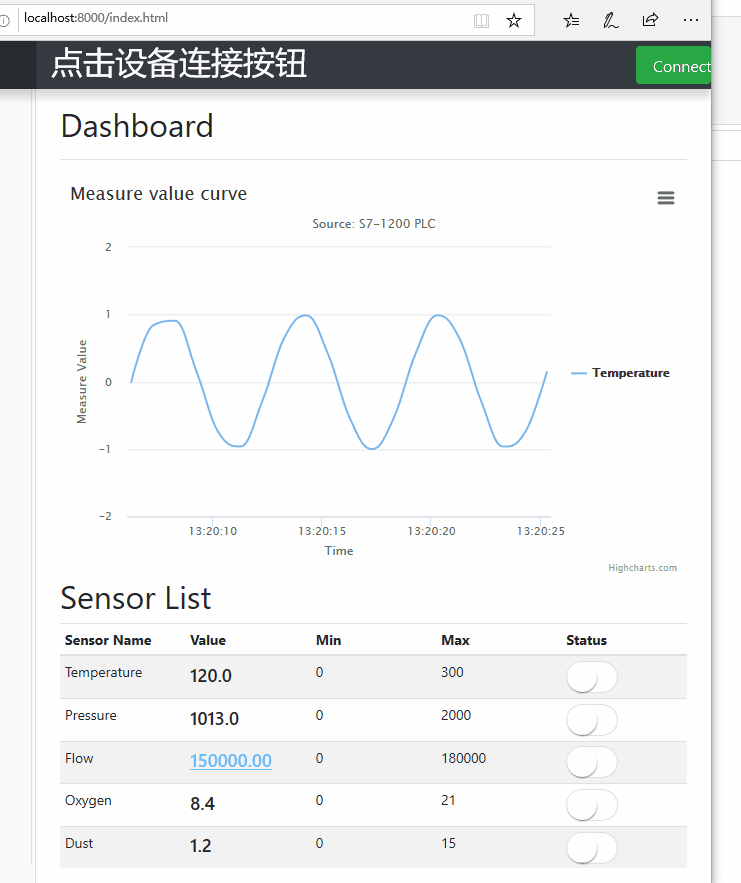Click the add notes pen icon
The image size is (741, 883).
tap(610, 21)
